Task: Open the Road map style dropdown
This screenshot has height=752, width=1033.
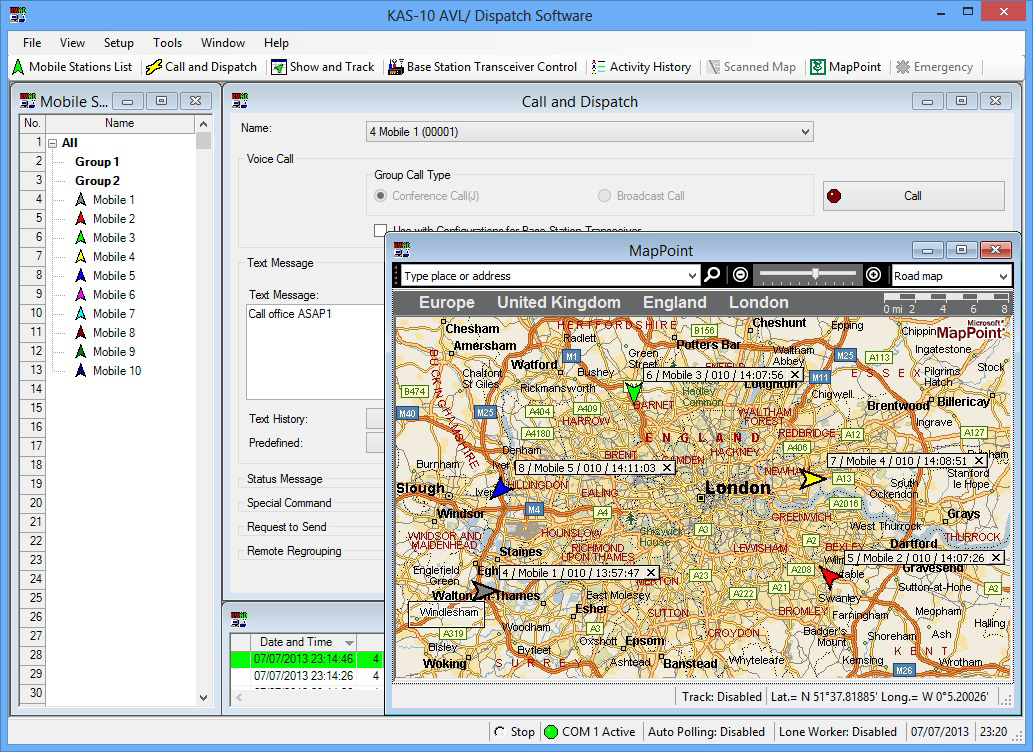Action: coord(950,274)
